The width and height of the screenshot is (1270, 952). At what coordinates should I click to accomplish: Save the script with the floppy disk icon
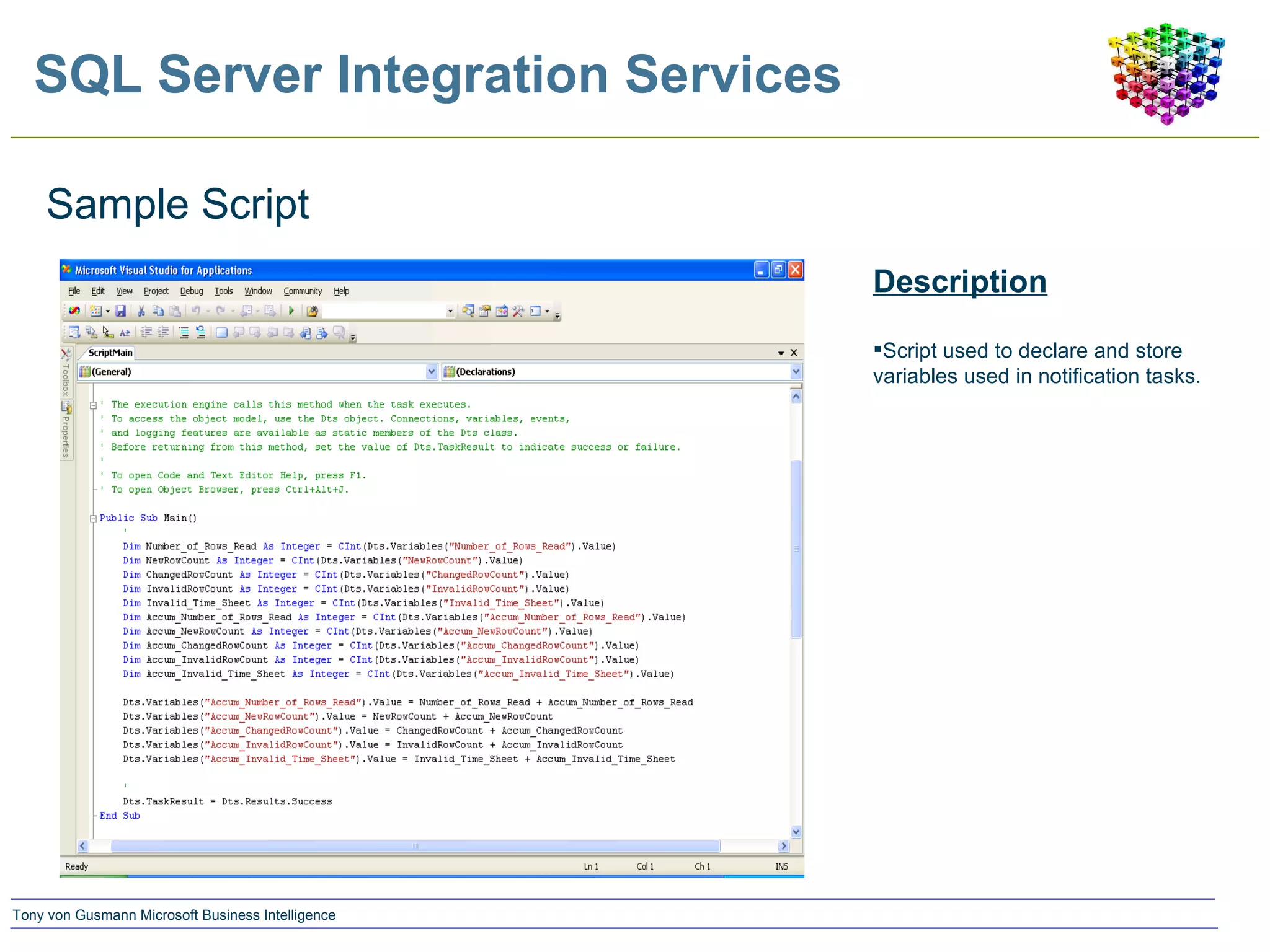point(120,311)
